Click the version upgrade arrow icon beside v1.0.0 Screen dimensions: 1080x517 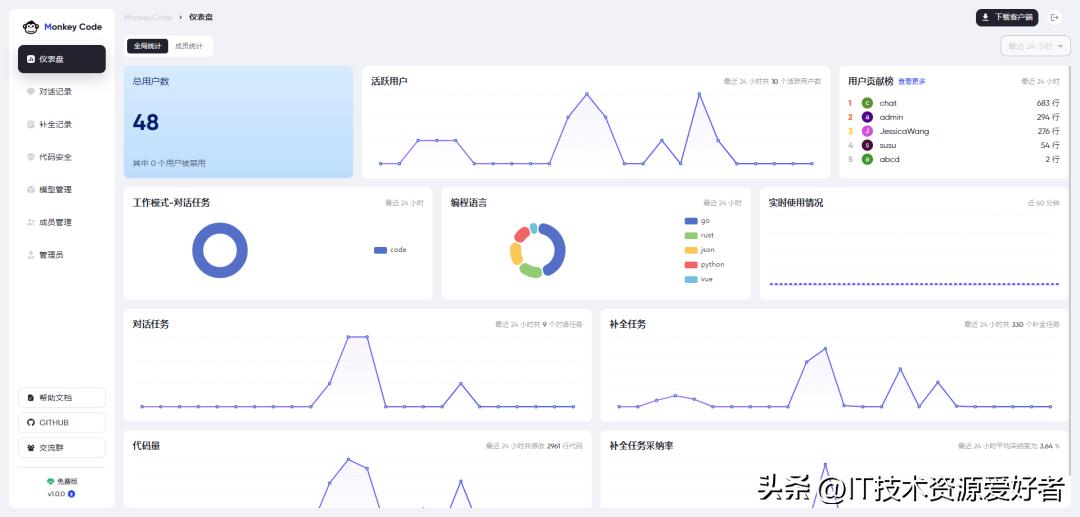pyautogui.click(x=72, y=494)
